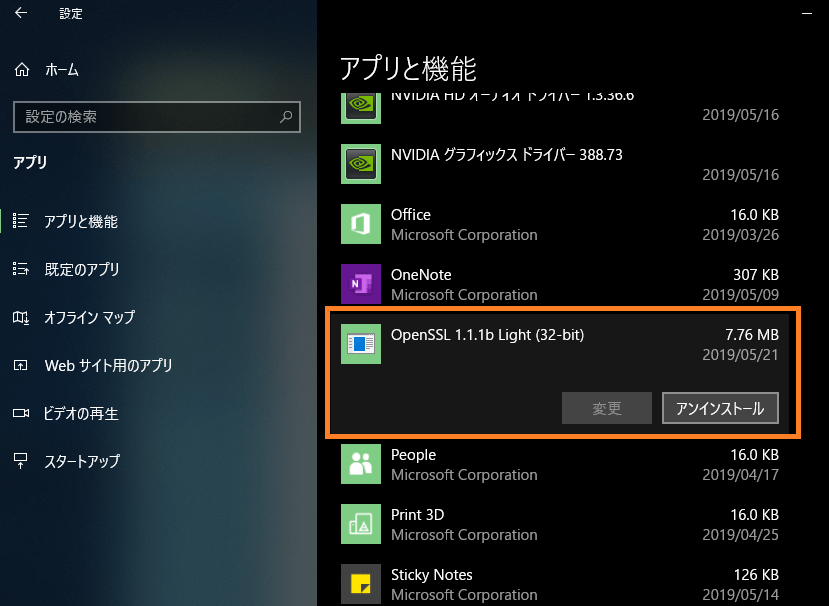Open Web サイト用のアプリ settings

click(108, 365)
